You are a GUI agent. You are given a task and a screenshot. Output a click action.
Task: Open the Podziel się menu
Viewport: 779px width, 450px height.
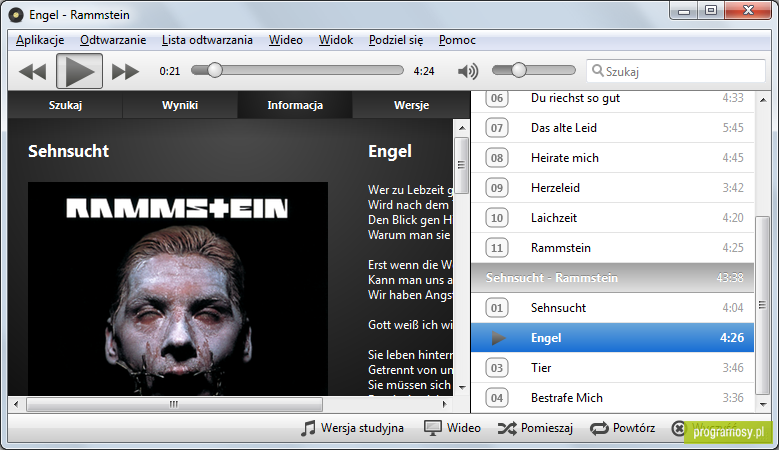pos(396,40)
